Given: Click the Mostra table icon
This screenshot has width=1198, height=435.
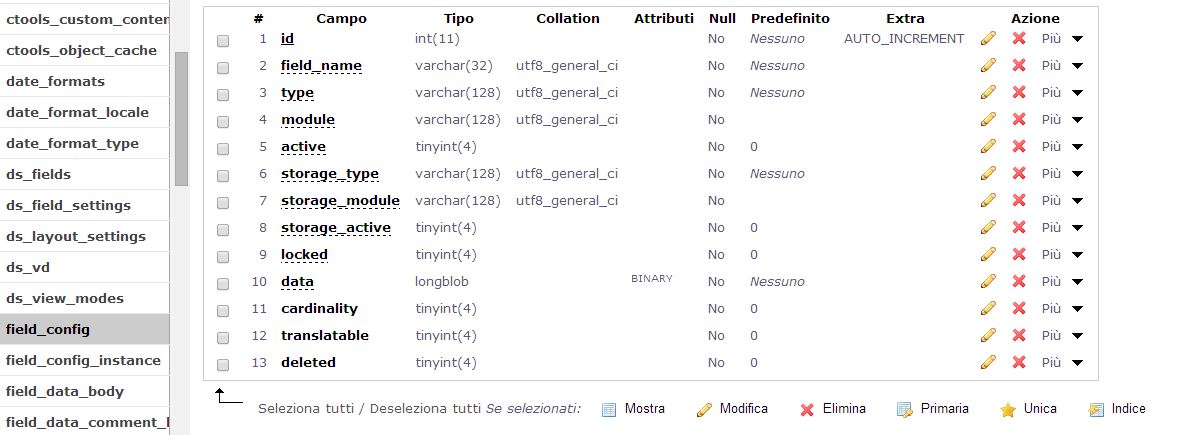Looking at the screenshot, I should coord(609,410).
